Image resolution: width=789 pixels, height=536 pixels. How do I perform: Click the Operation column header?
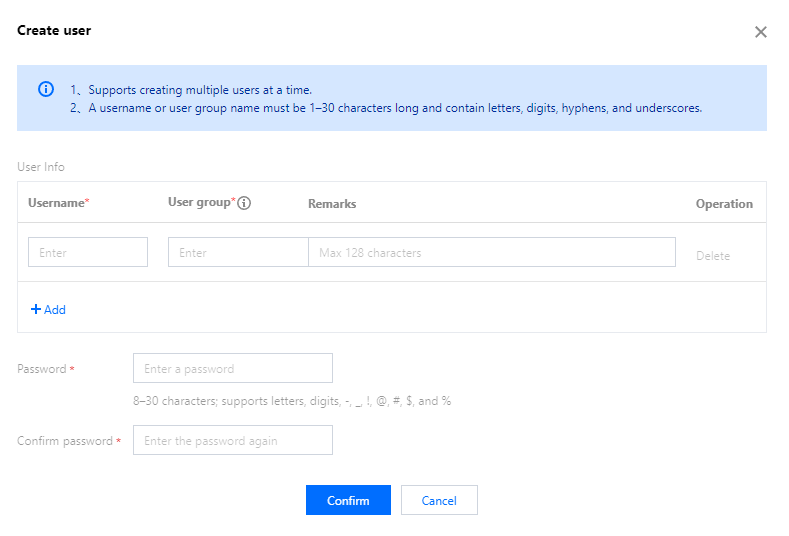click(724, 204)
